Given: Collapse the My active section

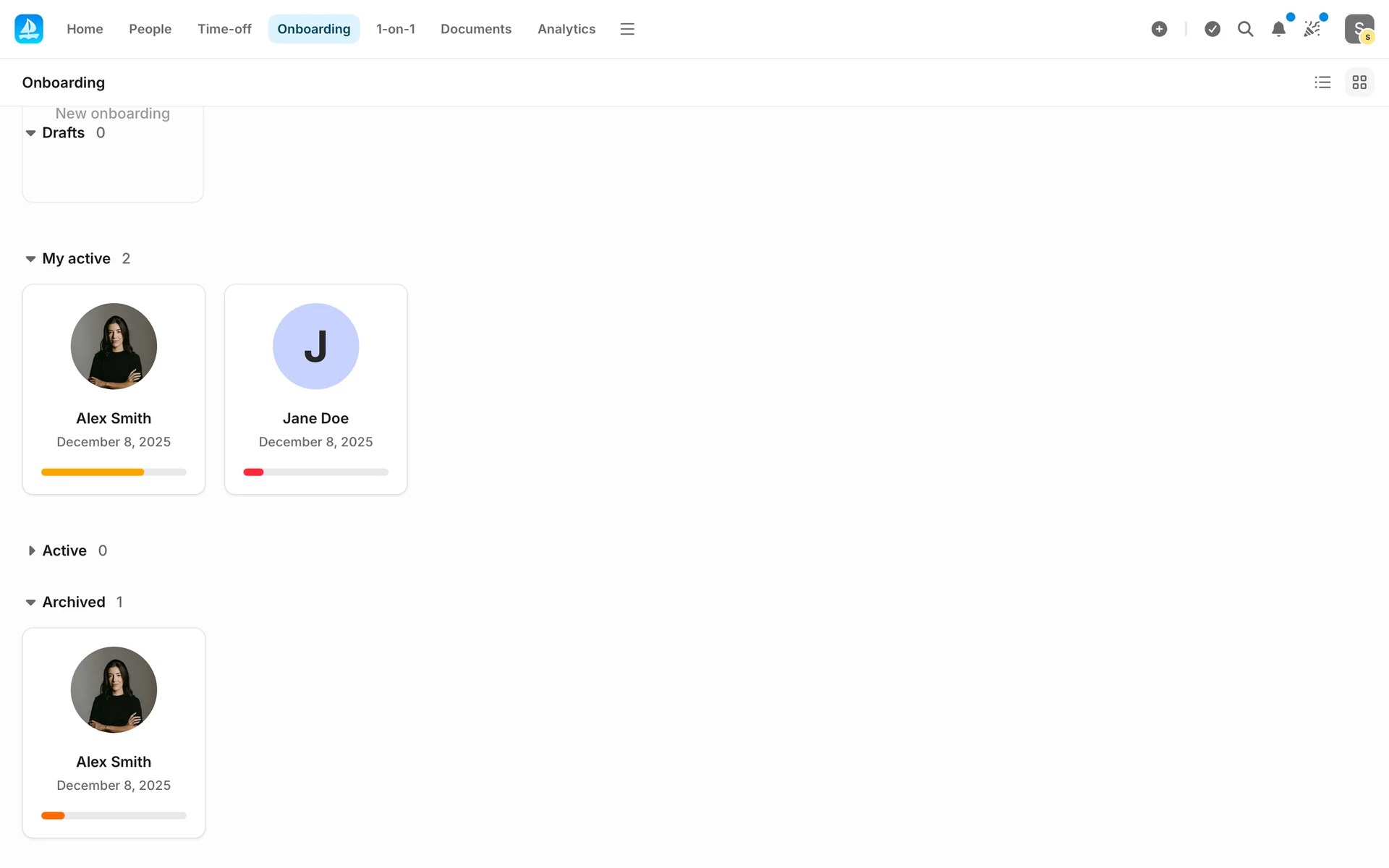Looking at the screenshot, I should [31, 259].
